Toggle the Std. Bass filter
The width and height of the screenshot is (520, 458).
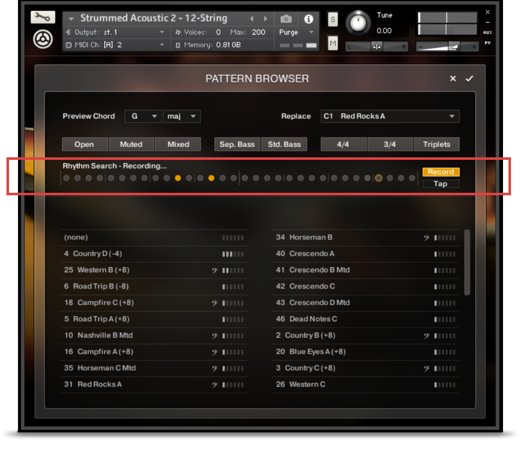[284, 144]
